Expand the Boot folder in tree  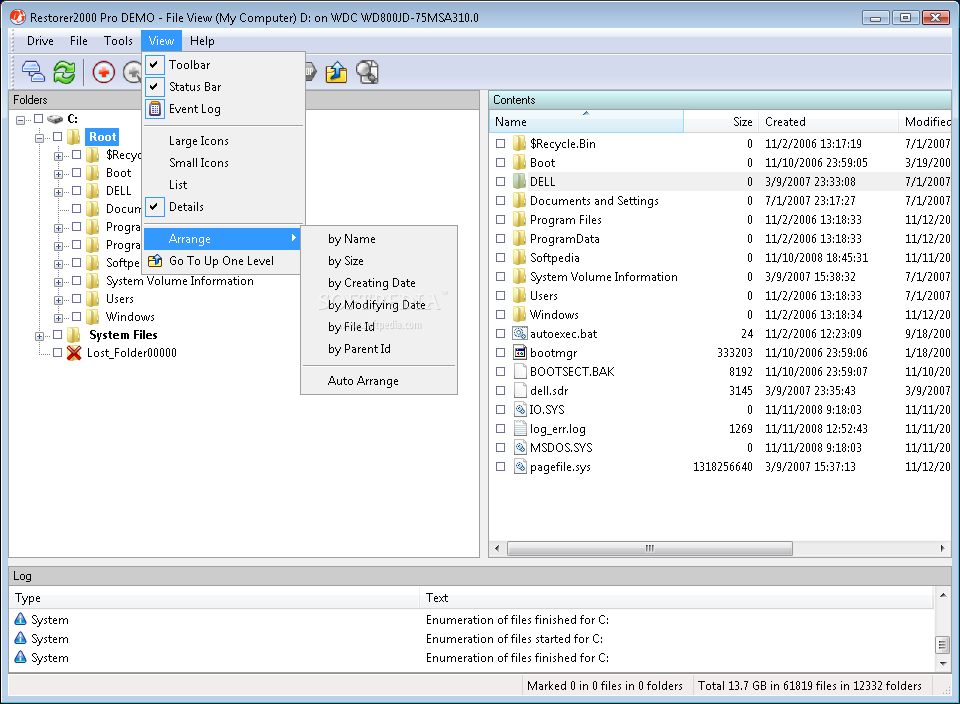58,174
